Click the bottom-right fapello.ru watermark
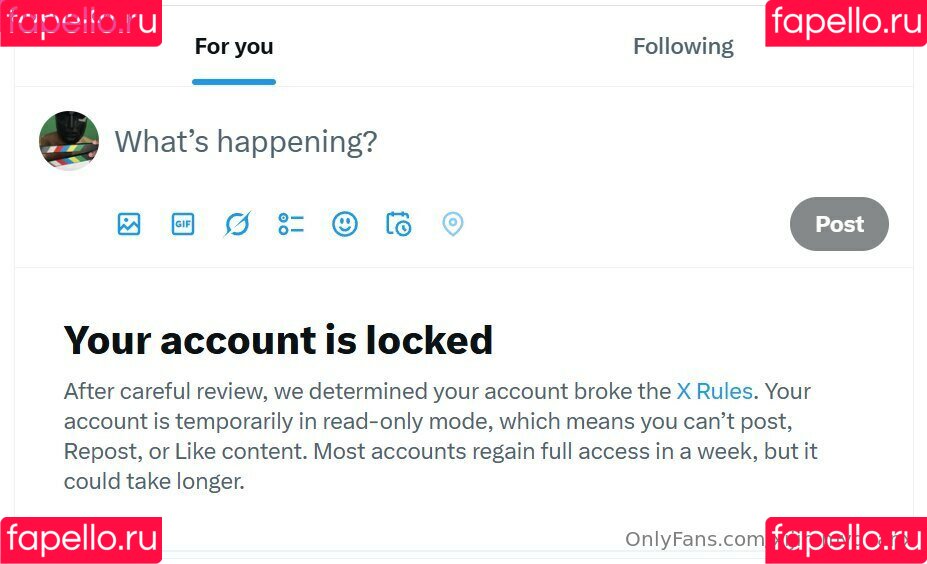 click(845, 540)
